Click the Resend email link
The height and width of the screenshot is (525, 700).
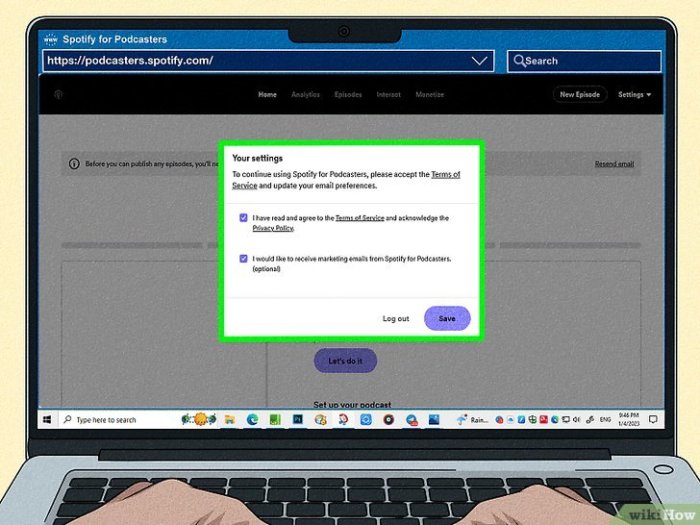pos(614,164)
